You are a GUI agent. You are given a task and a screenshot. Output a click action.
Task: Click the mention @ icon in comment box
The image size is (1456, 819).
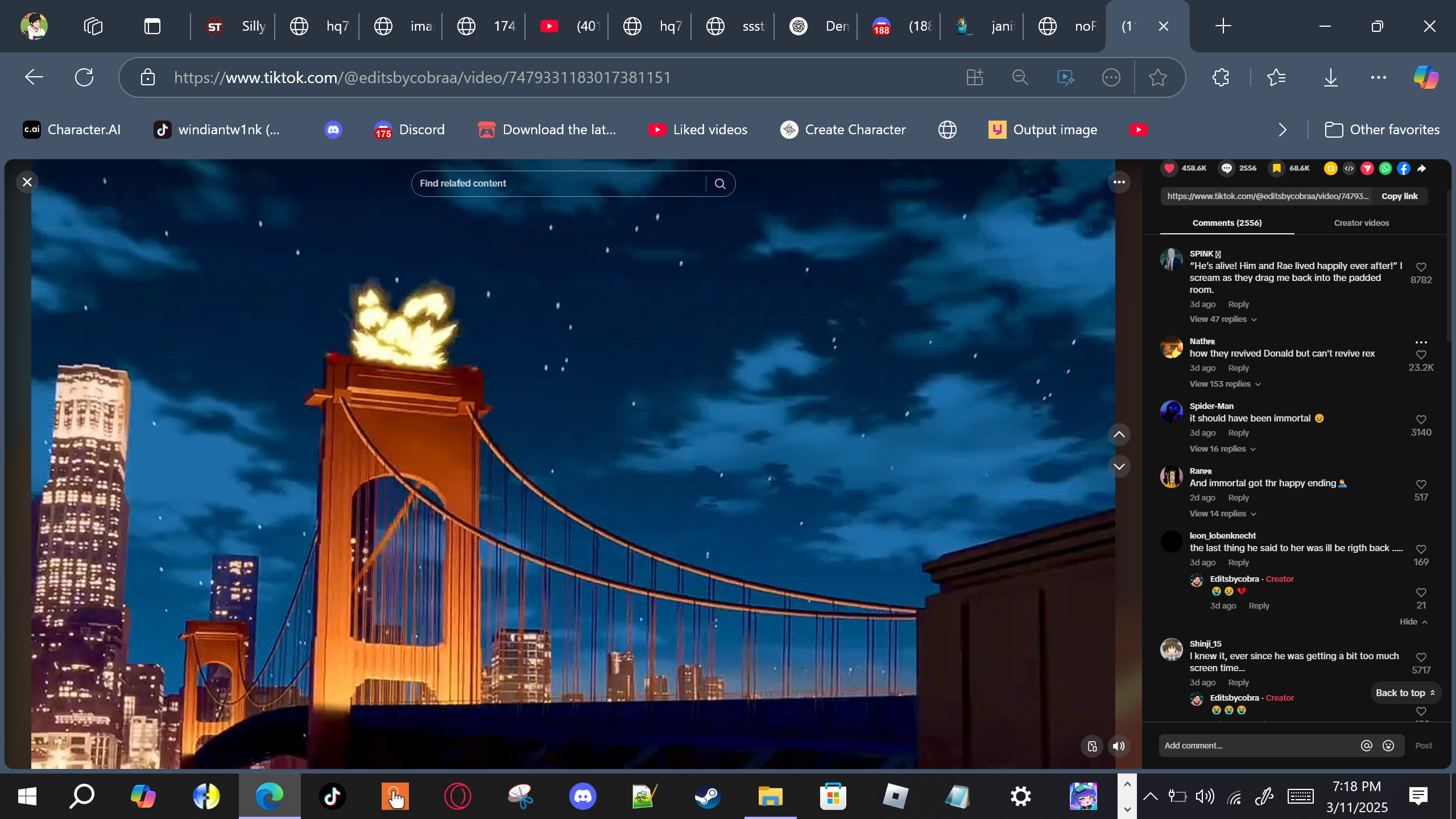[x=1366, y=746]
